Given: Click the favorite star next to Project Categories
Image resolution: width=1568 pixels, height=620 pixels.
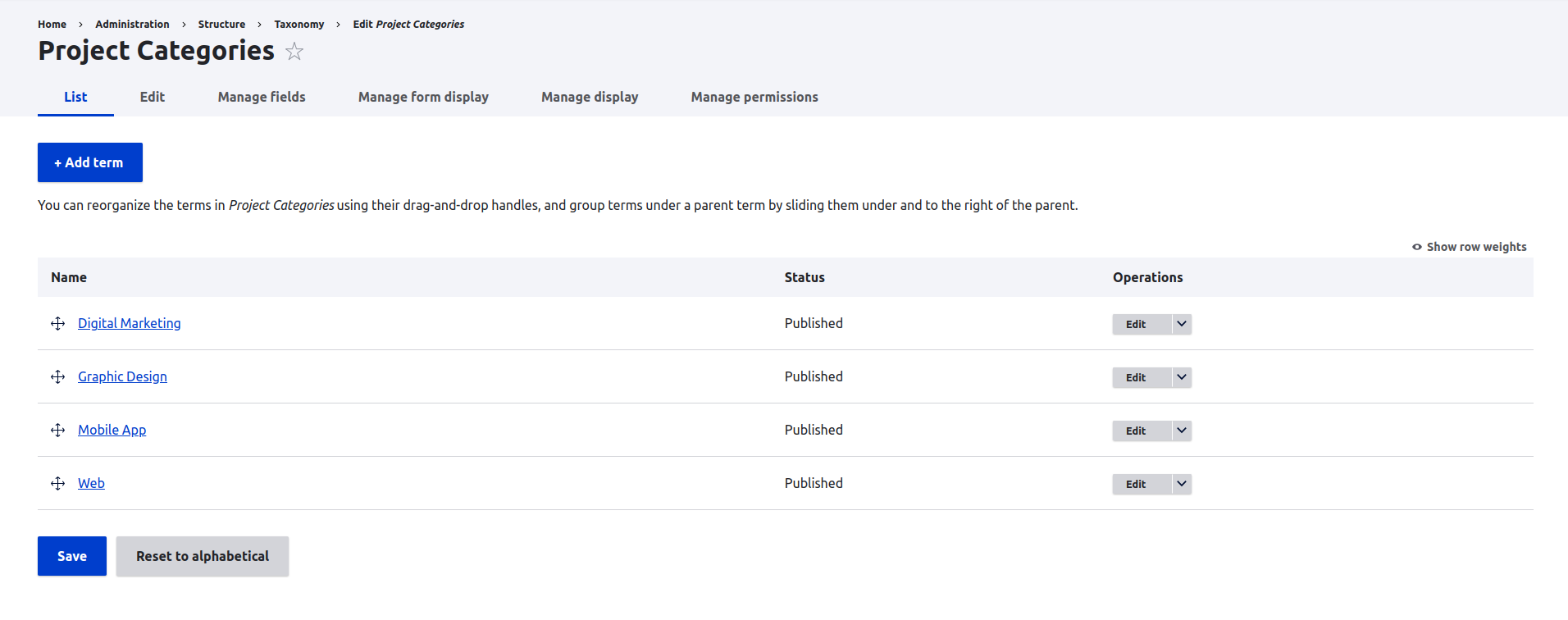Looking at the screenshot, I should point(294,52).
